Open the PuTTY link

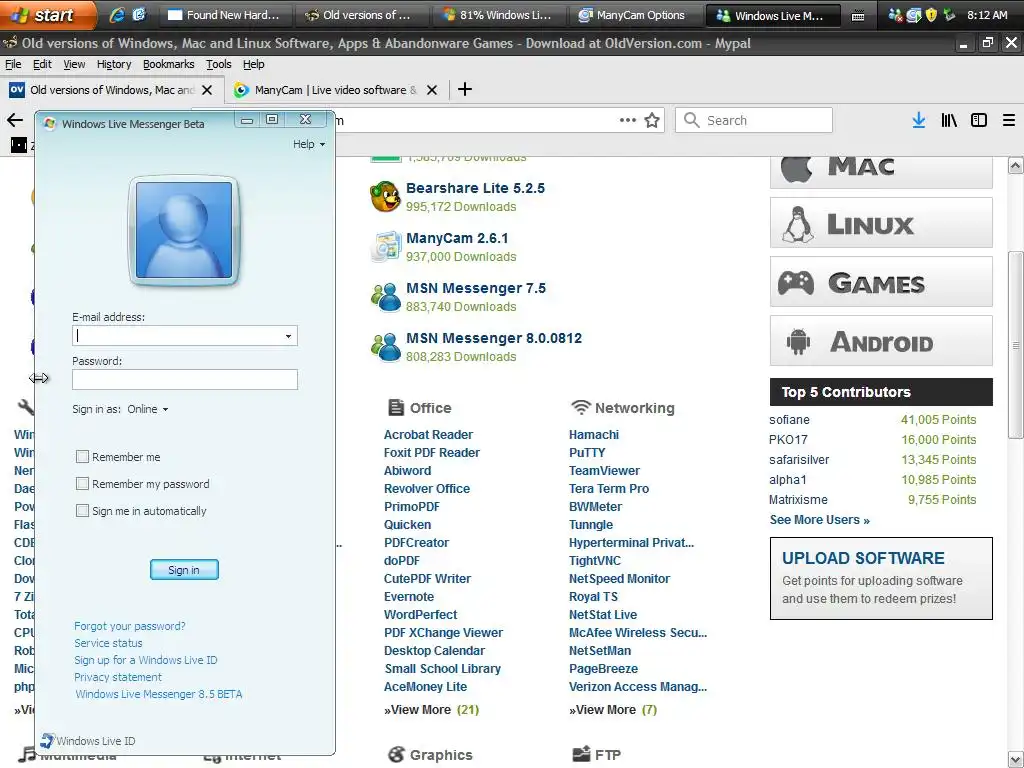586,452
